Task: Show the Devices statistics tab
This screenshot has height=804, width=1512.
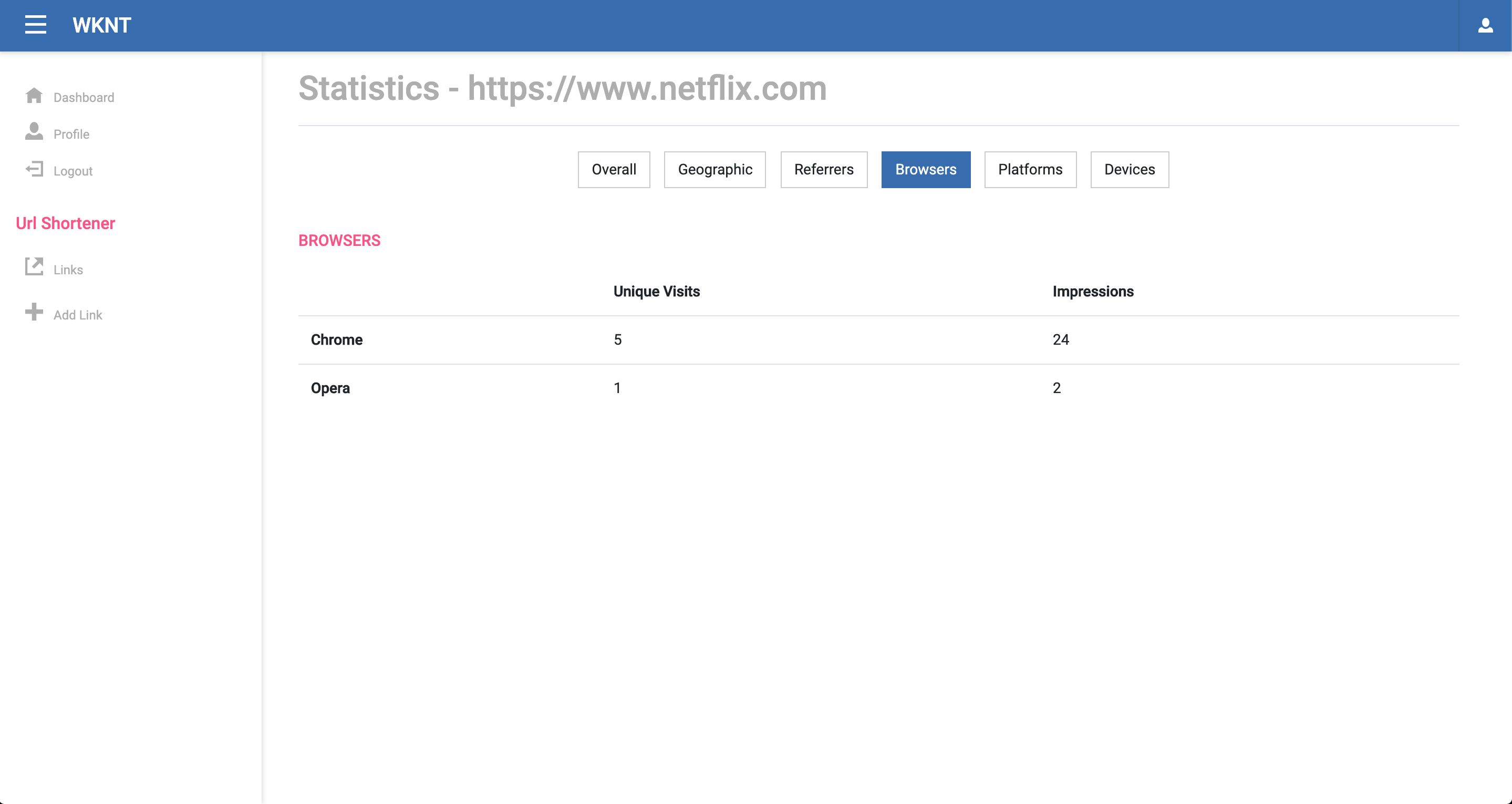Action: [1130, 170]
